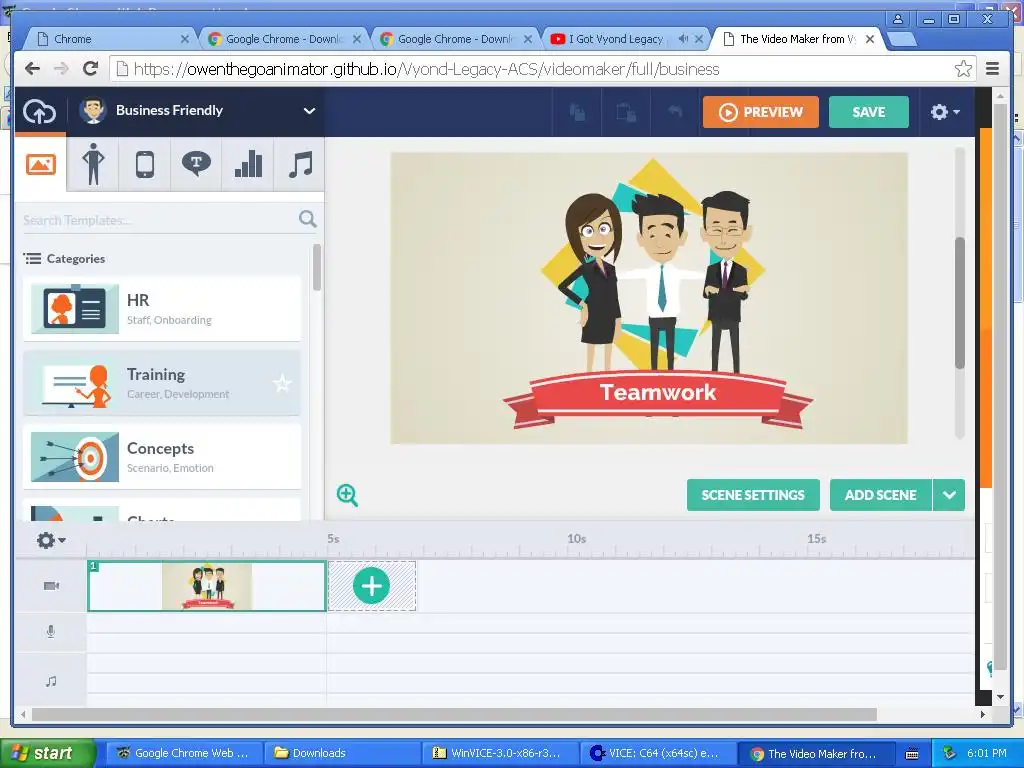Switch to VICE: C64 taskbar item

(658, 753)
